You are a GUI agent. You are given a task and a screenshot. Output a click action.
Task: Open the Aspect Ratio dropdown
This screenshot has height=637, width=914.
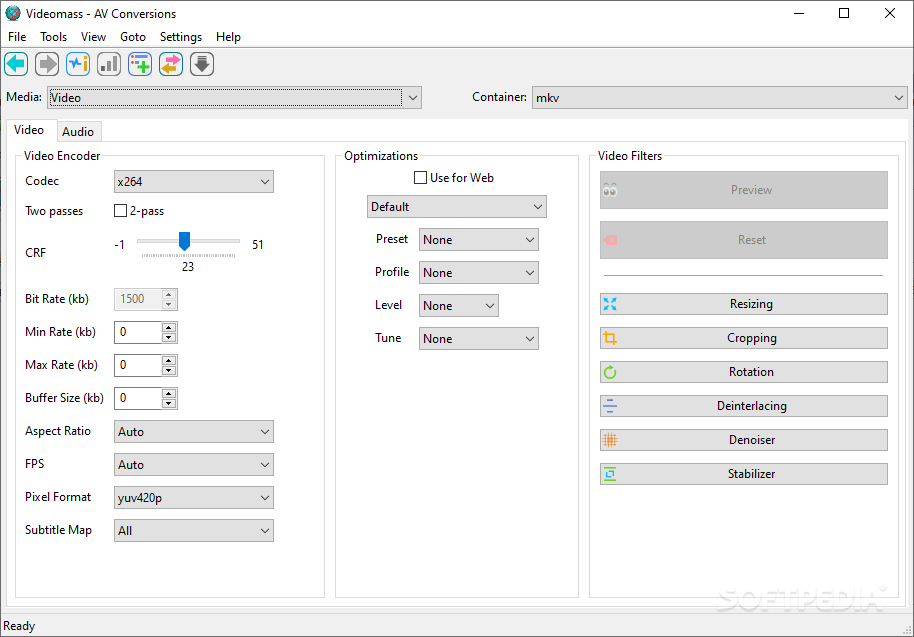point(194,432)
